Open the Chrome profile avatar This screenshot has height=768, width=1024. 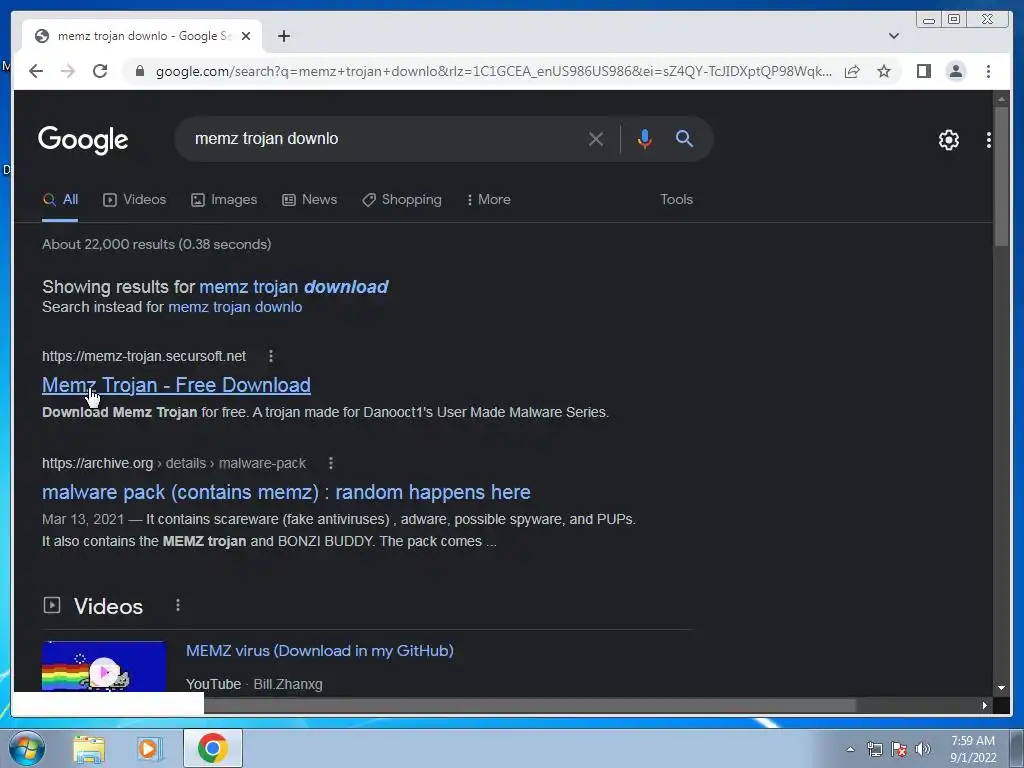pyautogui.click(x=955, y=71)
